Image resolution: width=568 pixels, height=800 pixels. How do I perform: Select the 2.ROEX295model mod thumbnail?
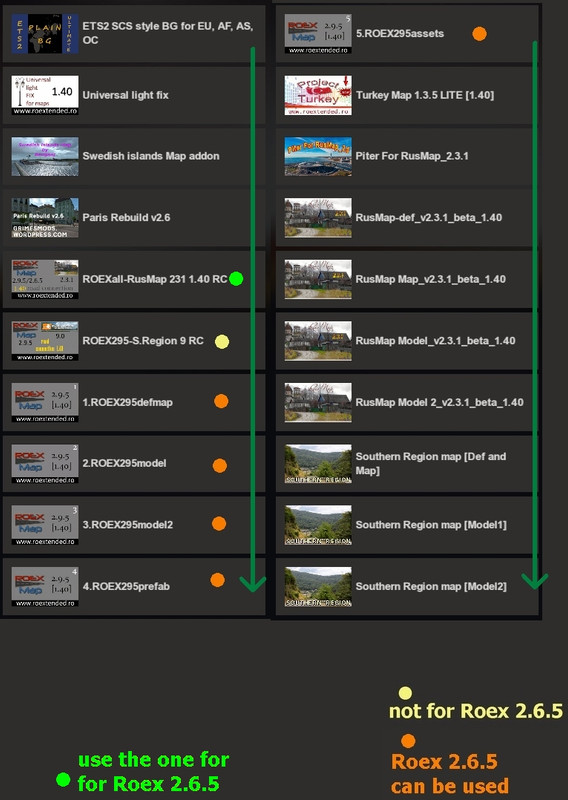[45, 463]
